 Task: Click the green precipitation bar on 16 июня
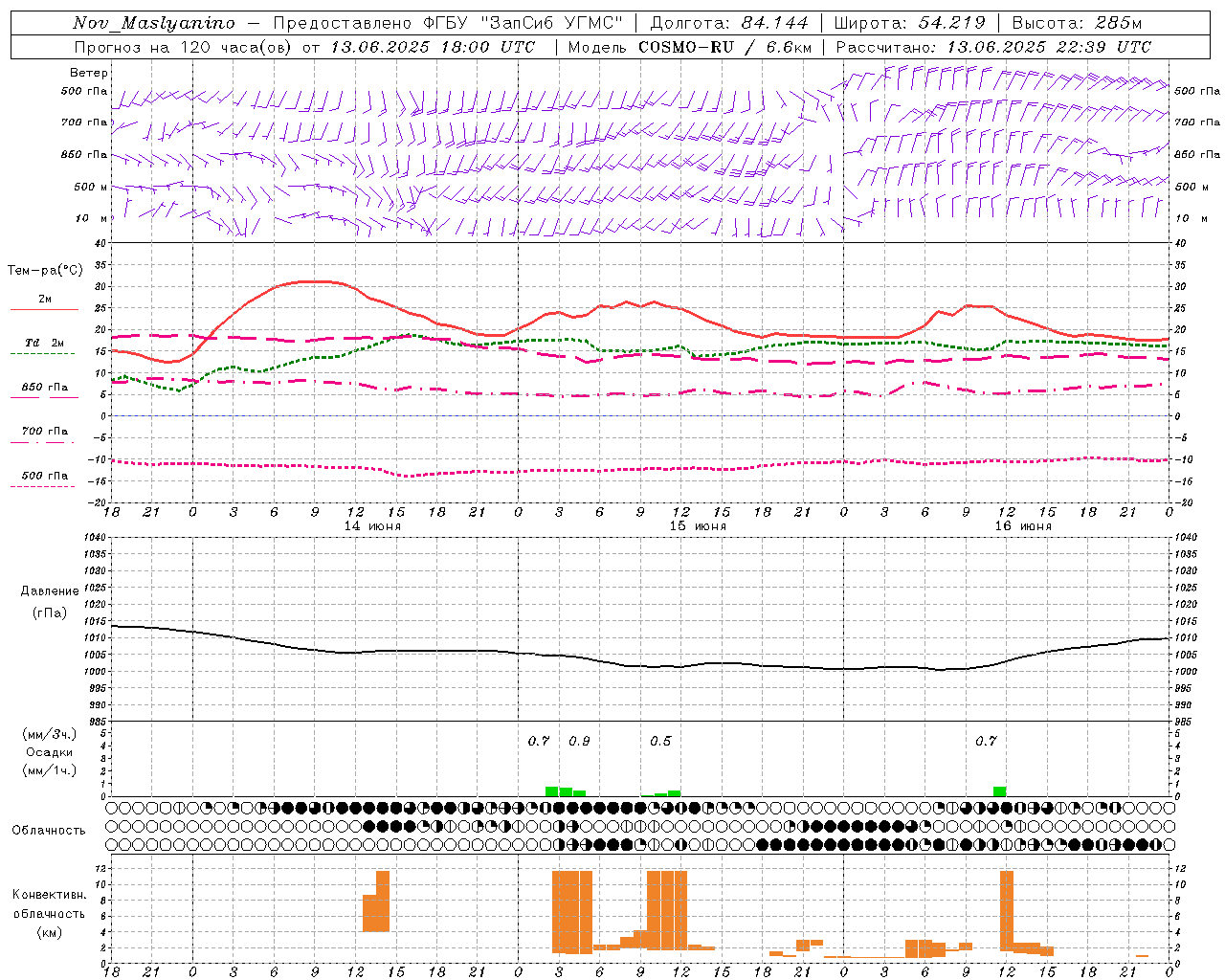(999, 791)
